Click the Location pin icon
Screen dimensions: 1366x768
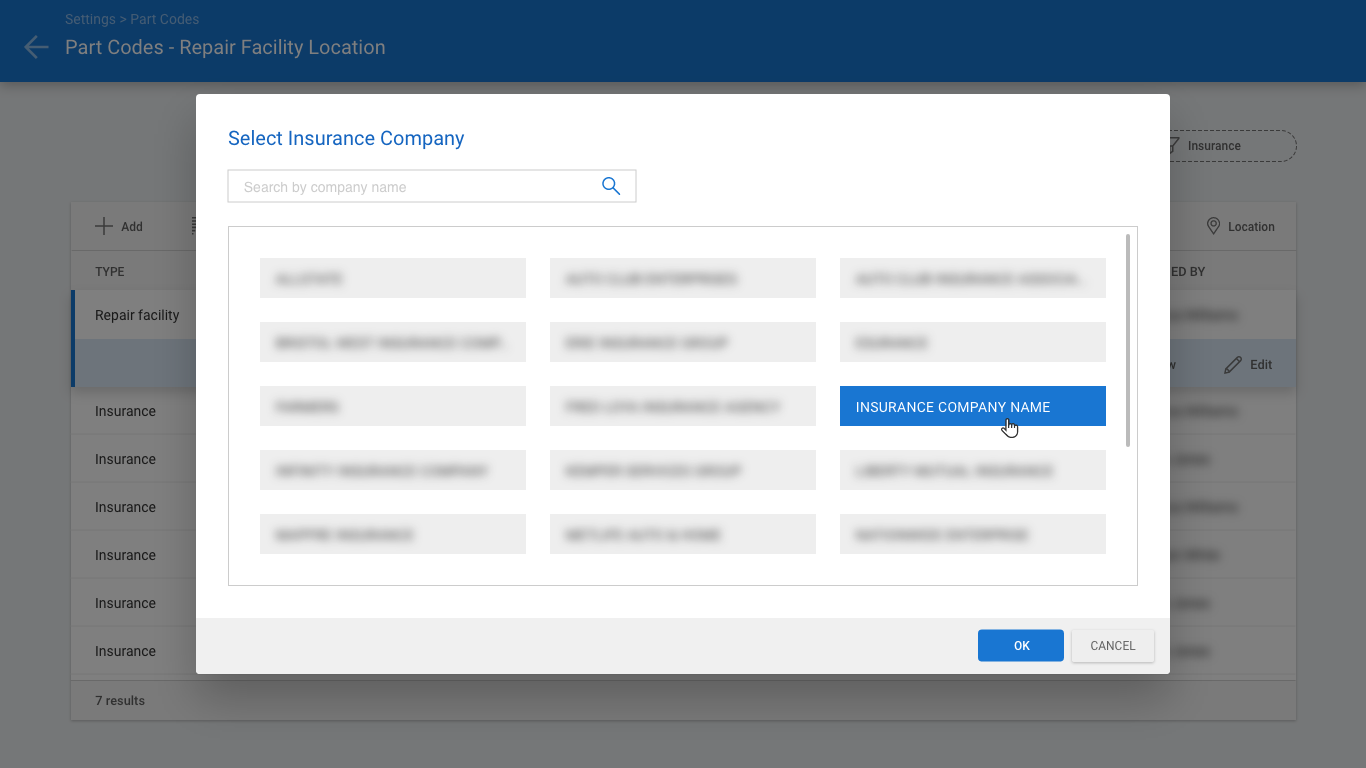click(x=1213, y=227)
